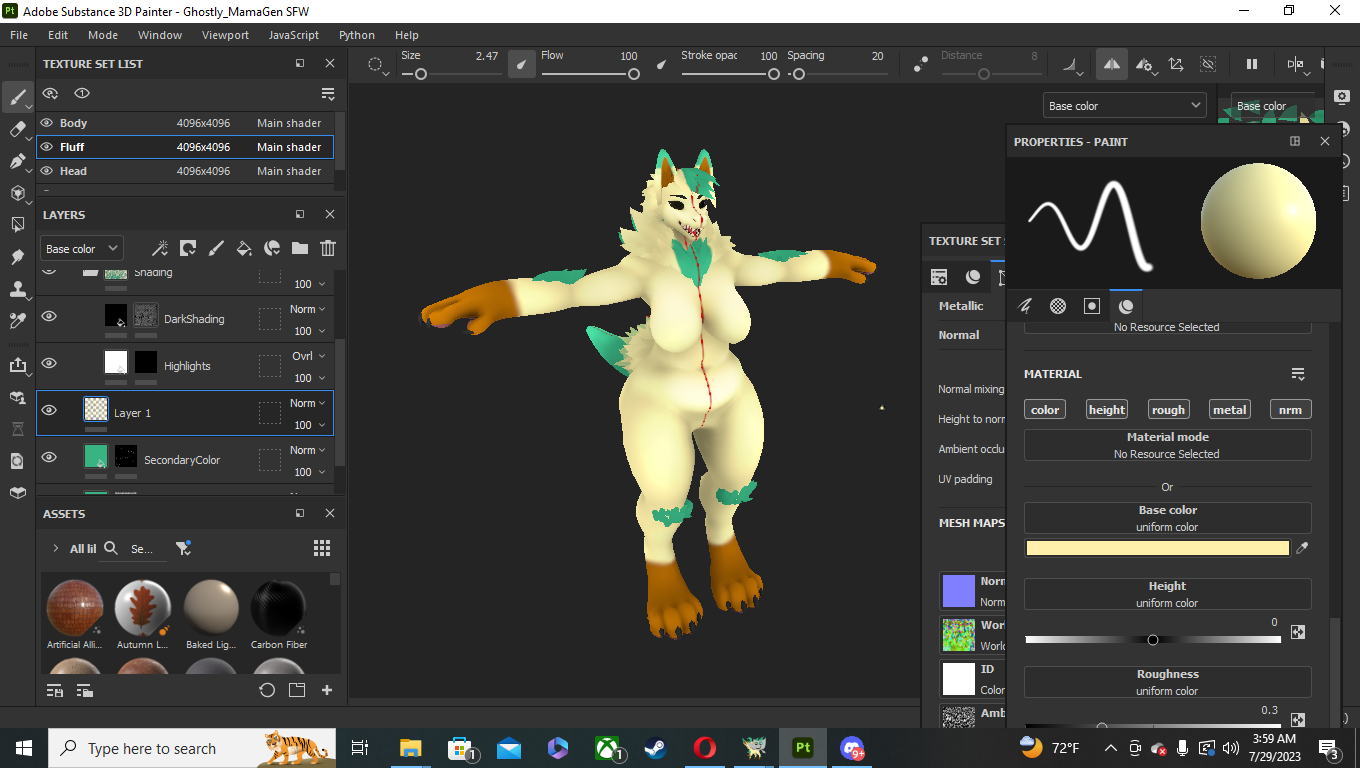Toggle visibility of the Highlights layer
This screenshot has height=768, width=1360.
(x=48, y=363)
